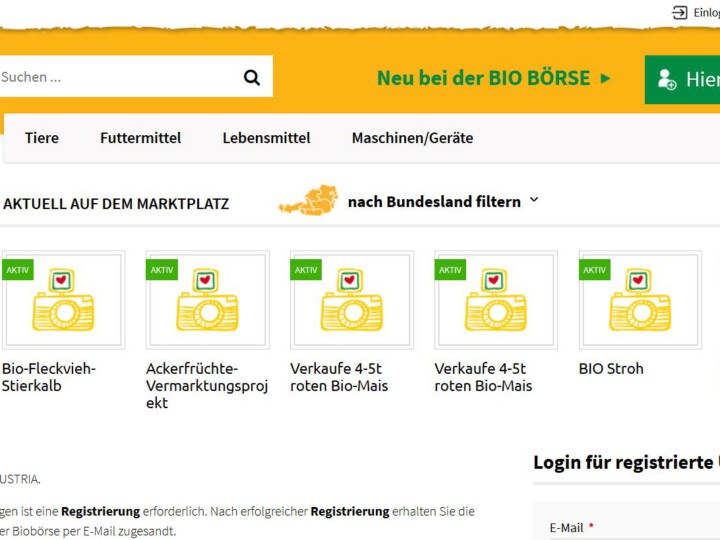Click the Neu bei der BIO BÖRSE link

point(483,78)
